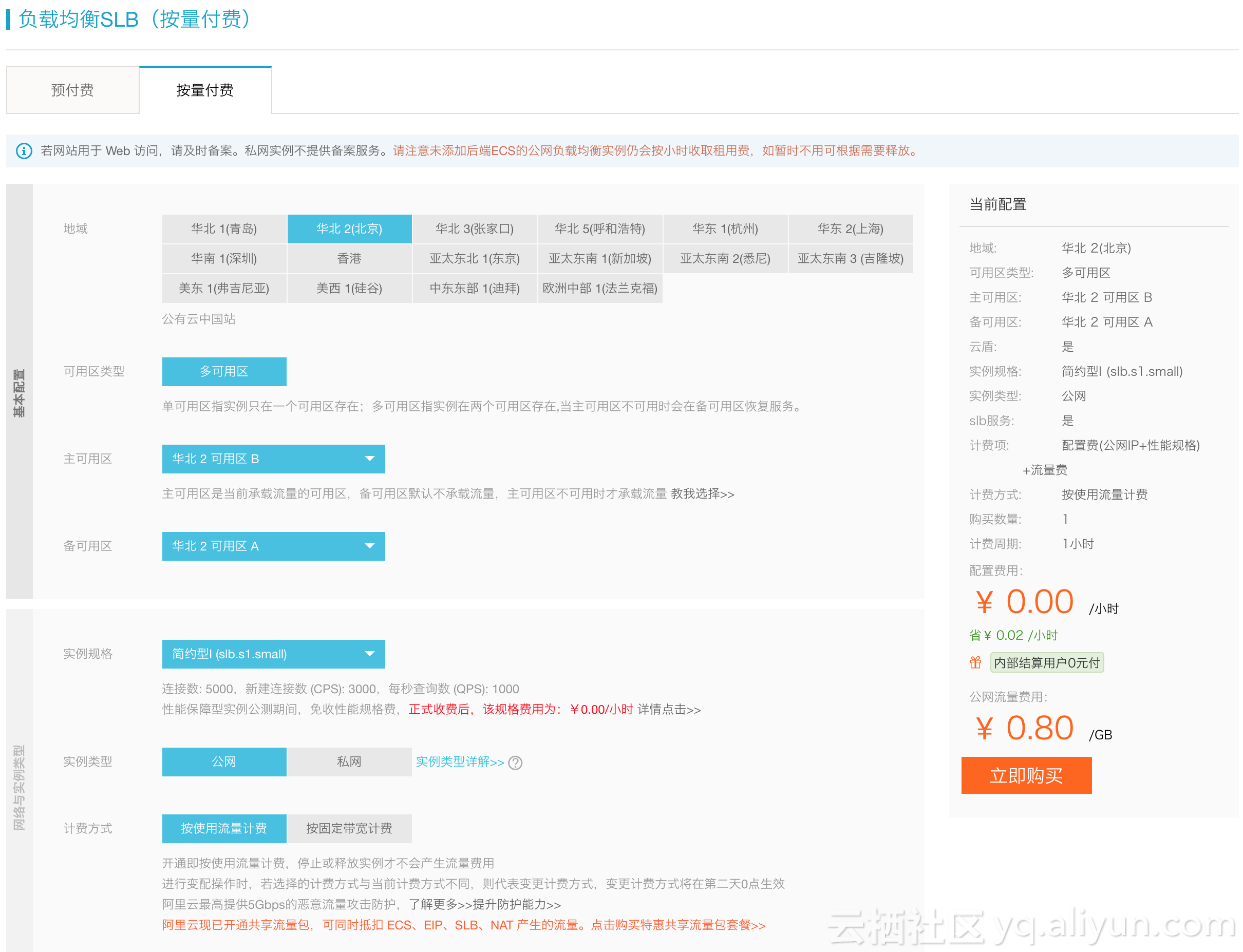Screen dimensions: 1243x952
Task: Switch to 按量付费 tab
Action: click(204, 90)
